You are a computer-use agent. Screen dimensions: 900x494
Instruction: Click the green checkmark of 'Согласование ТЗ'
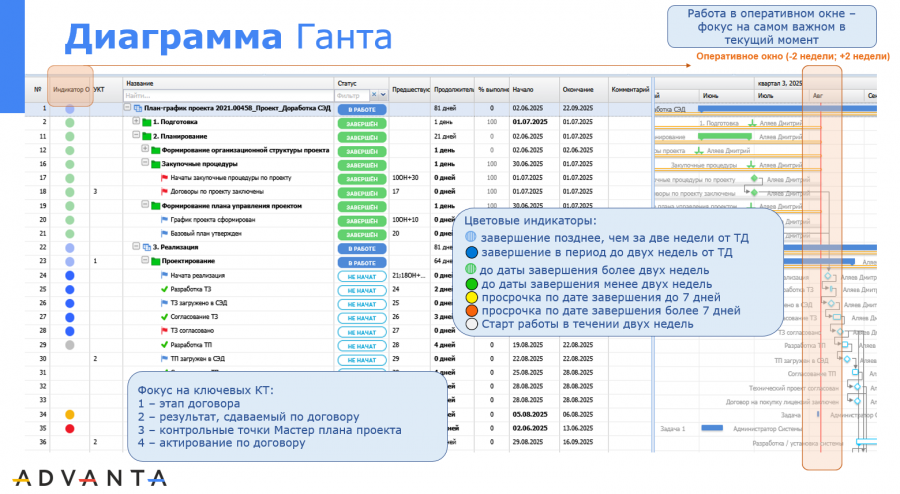(x=164, y=316)
